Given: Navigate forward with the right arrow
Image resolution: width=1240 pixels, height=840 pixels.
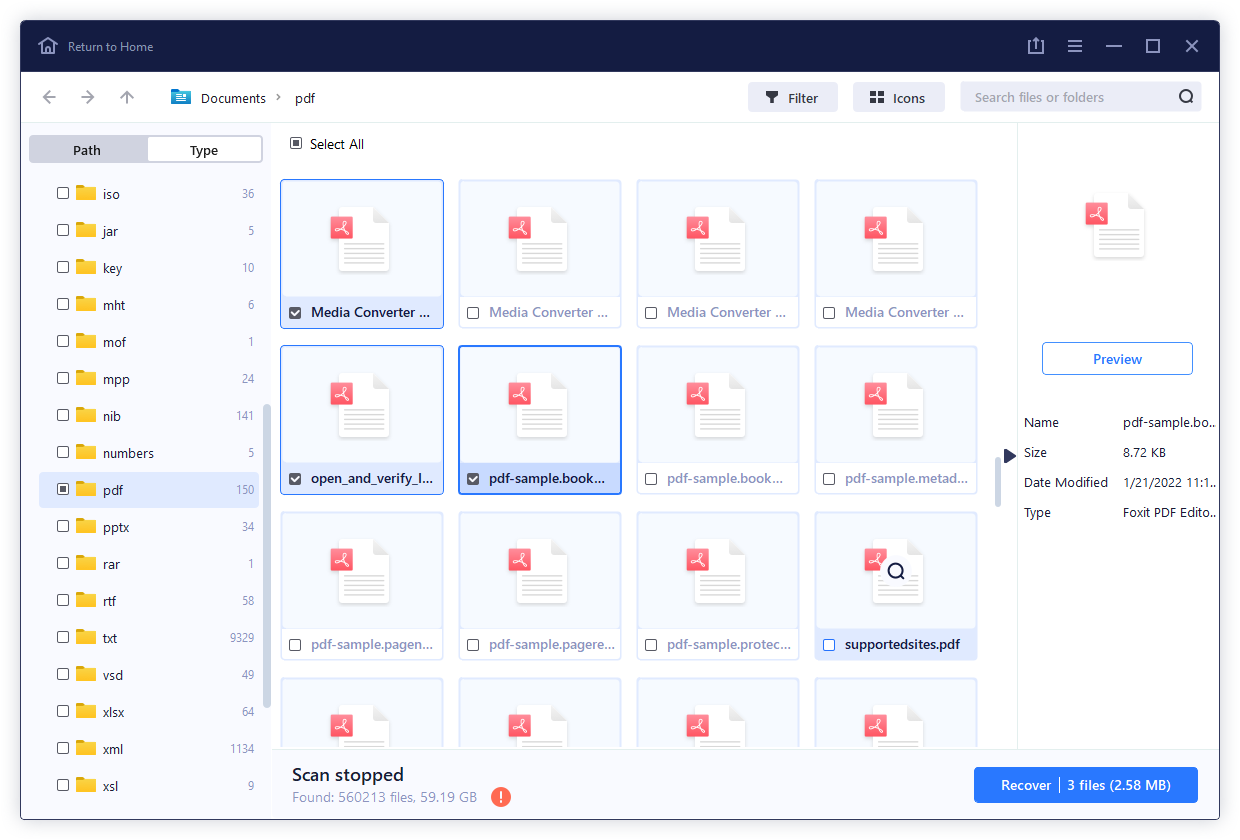Looking at the screenshot, I should click(x=88, y=97).
